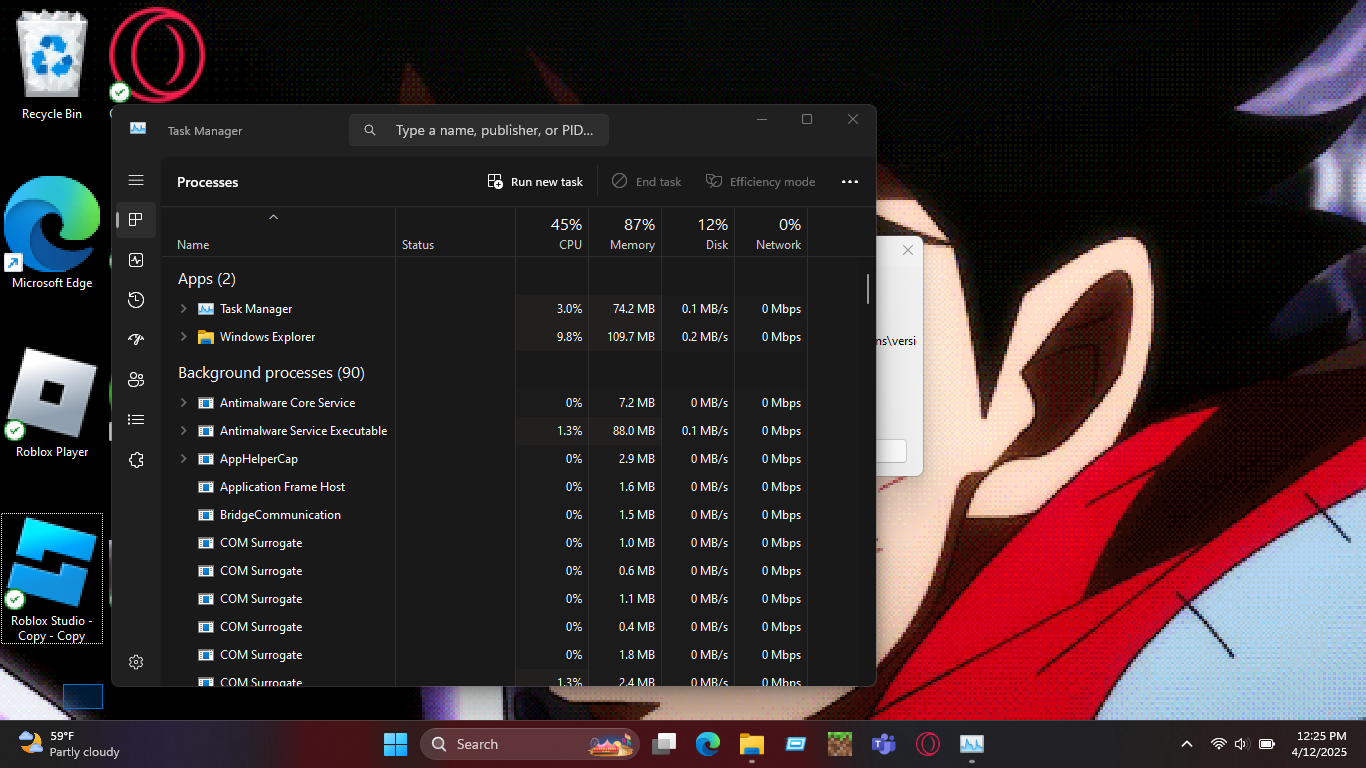Viewport: 1366px width, 768px height.
Task: Show hidden icons in the system tray
Action: pyautogui.click(x=1187, y=744)
